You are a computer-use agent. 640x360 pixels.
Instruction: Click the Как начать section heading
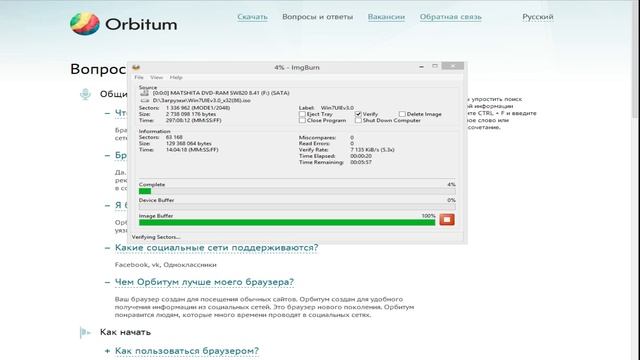click(125, 332)
